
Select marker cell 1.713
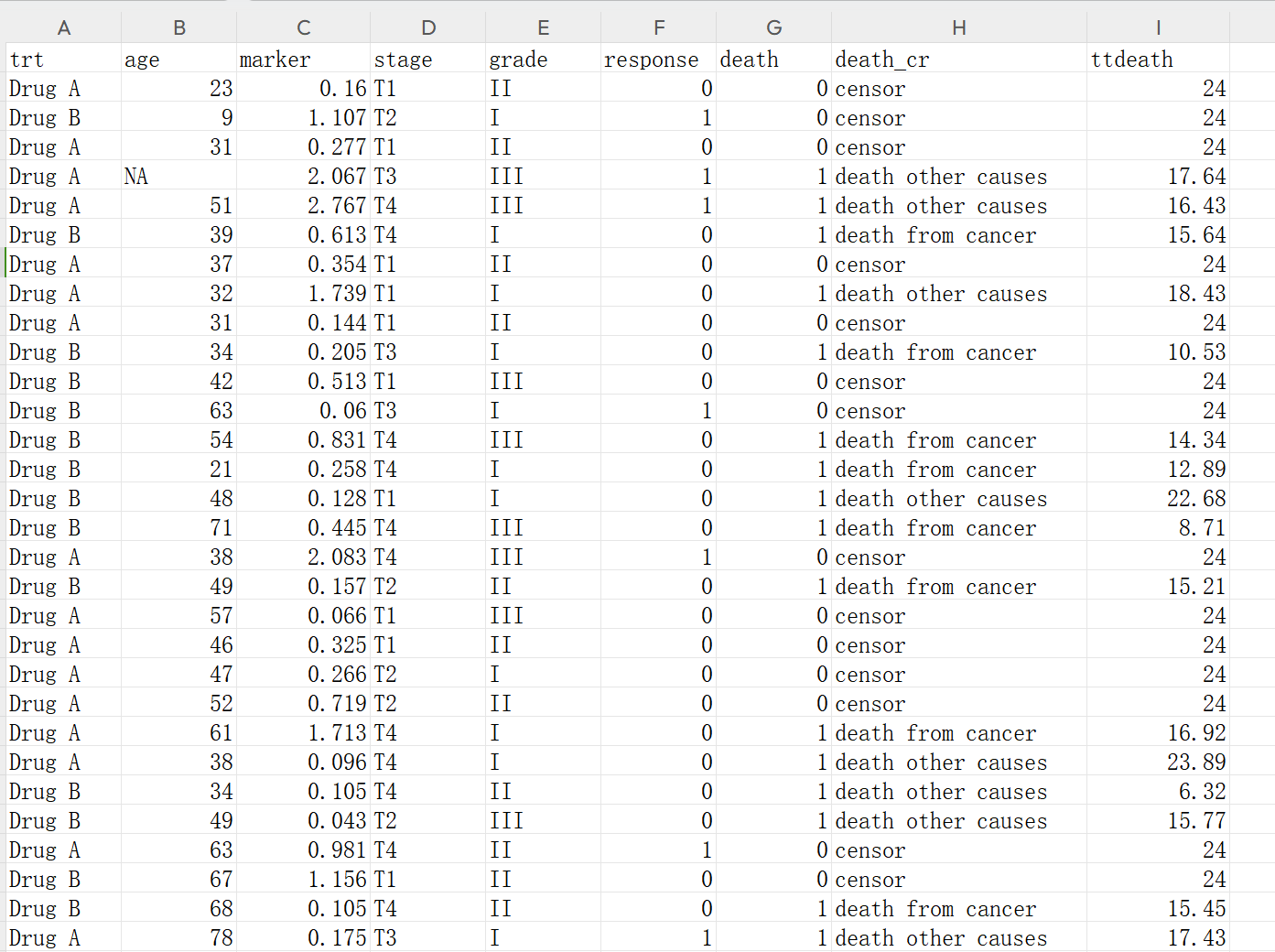303,732
